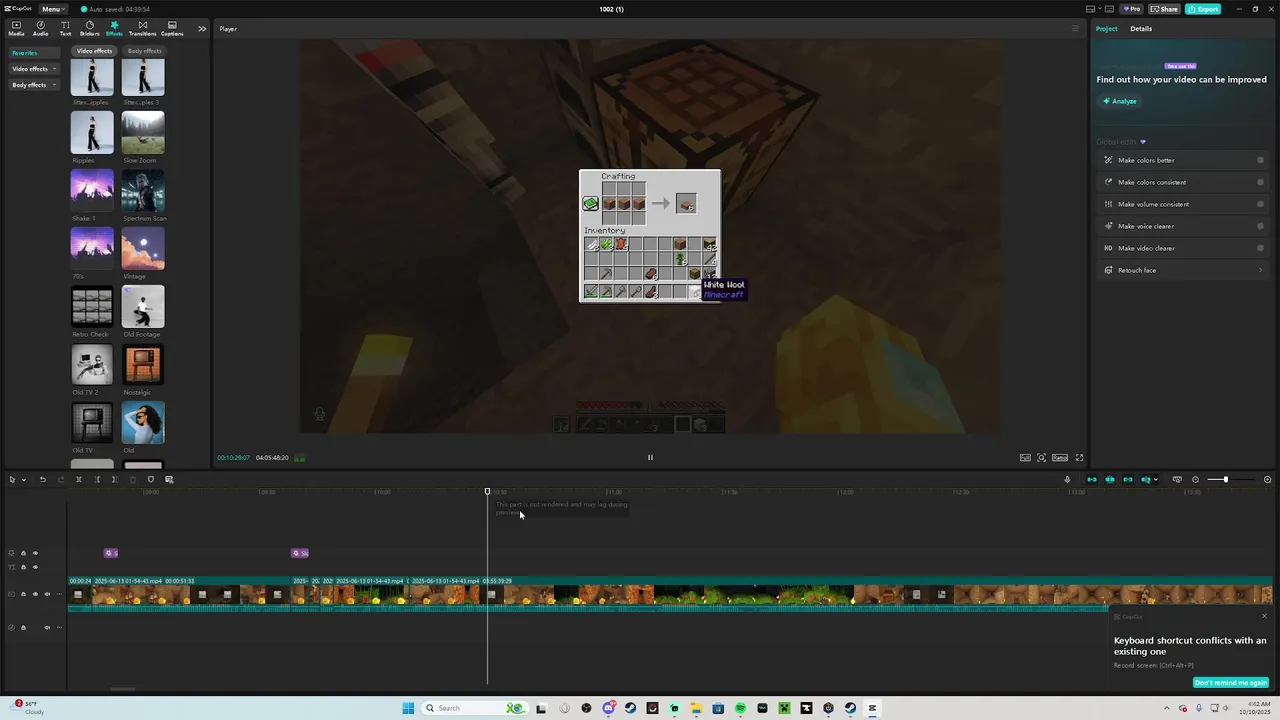This screenshot has width=1280, height=720.
Task: Open the Windows Start menu
Action: click(408, 708)
